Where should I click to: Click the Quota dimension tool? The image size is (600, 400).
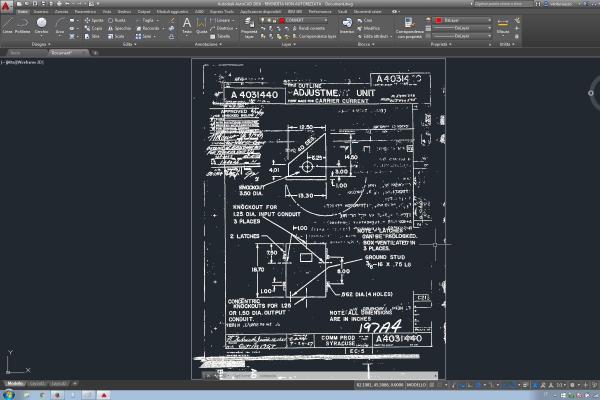pyautogui.click(x=202, y=25)
